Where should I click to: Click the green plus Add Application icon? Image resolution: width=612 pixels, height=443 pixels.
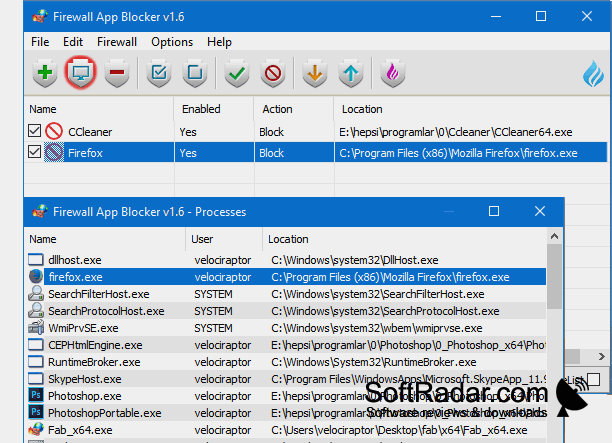(45, 73)
